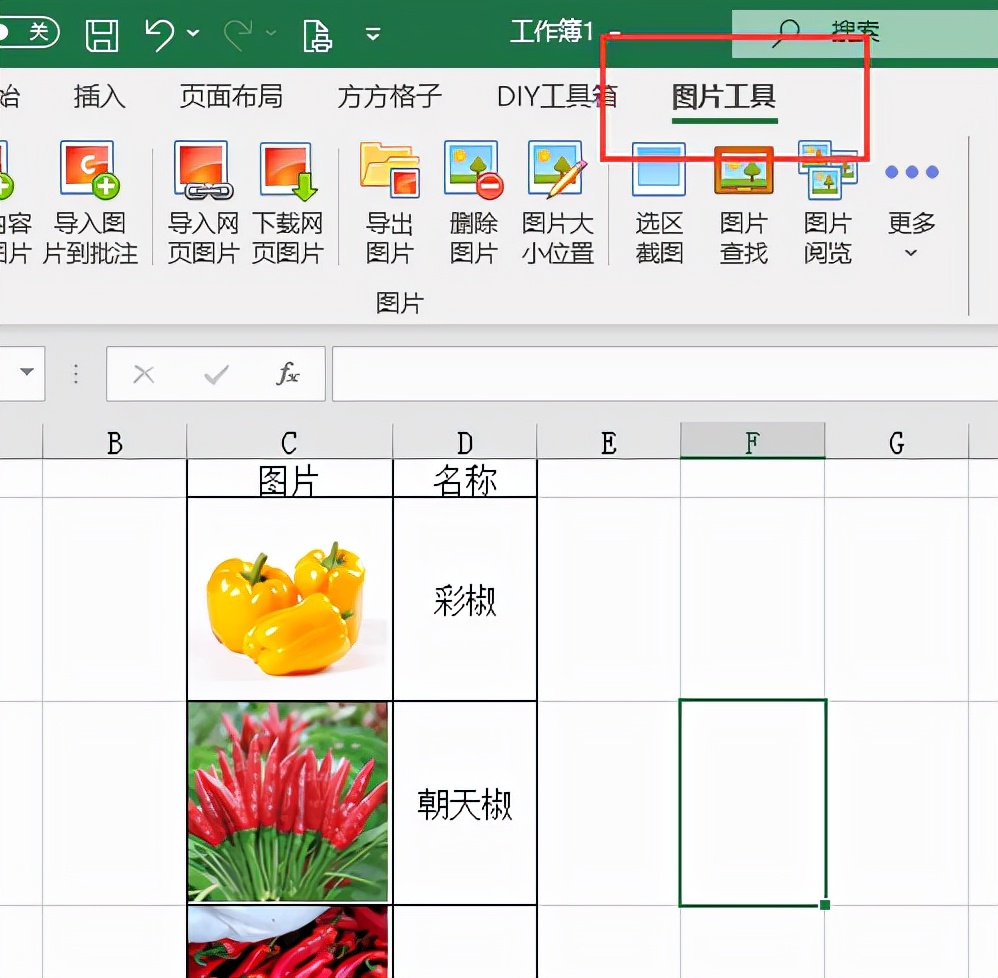
Task: Click the Save icon in quick access toolbar
Action: coord(101,33)
